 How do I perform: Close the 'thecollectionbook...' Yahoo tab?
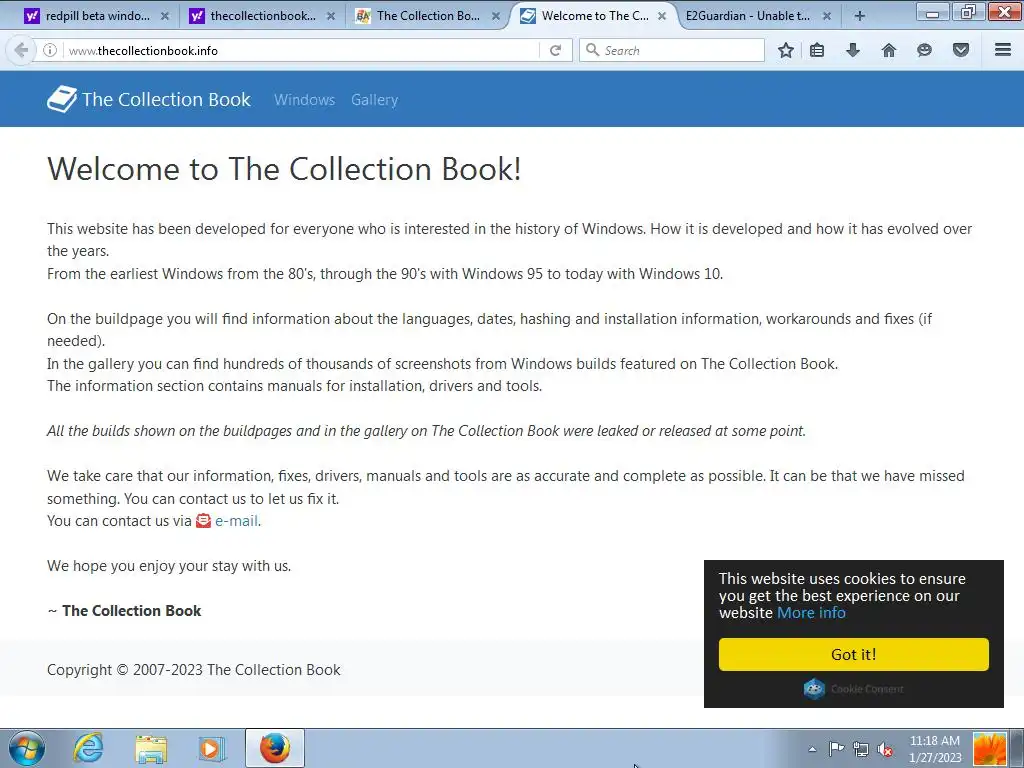click(x=331, y=16)
